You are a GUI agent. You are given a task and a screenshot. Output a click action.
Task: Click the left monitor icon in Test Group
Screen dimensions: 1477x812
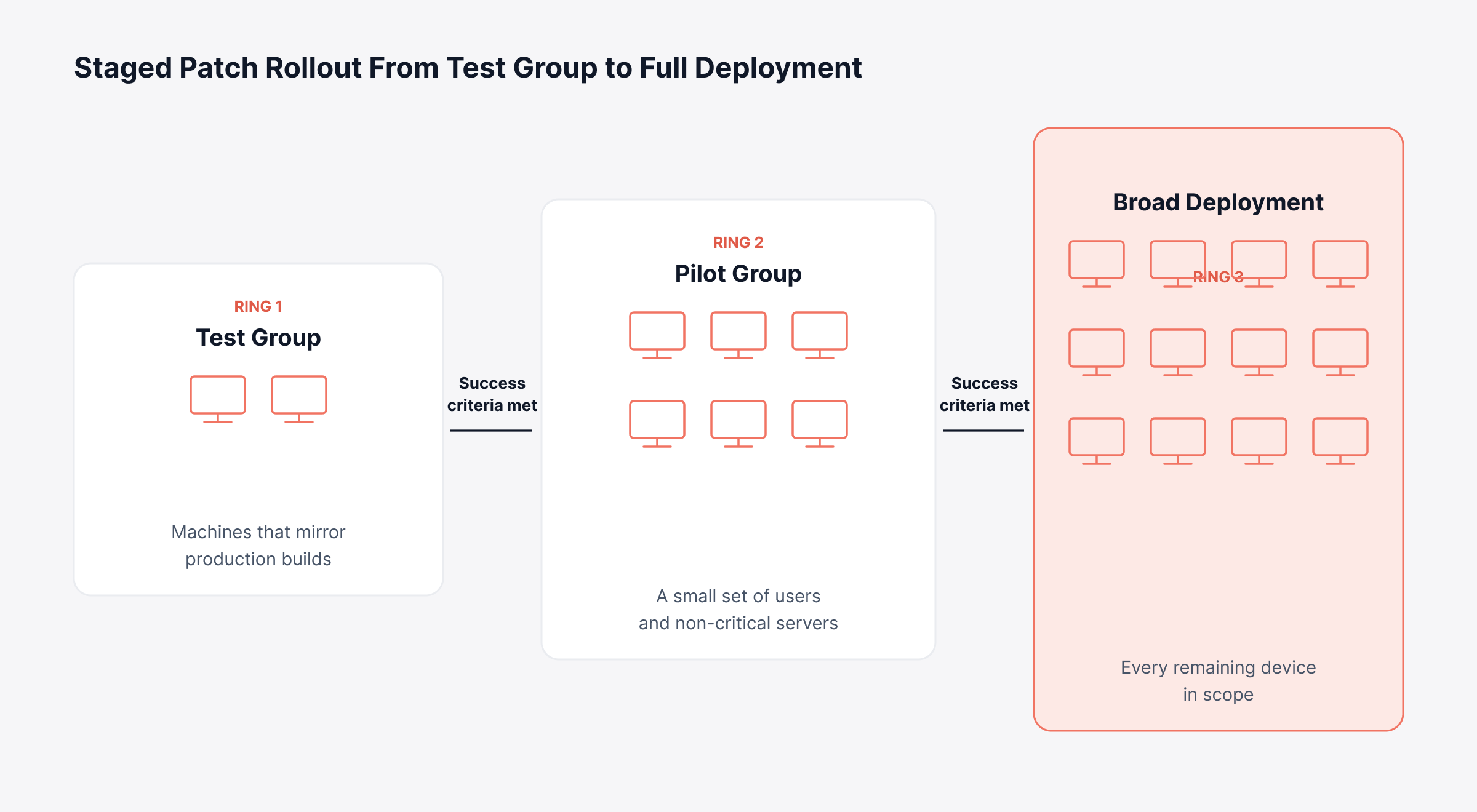218,399
